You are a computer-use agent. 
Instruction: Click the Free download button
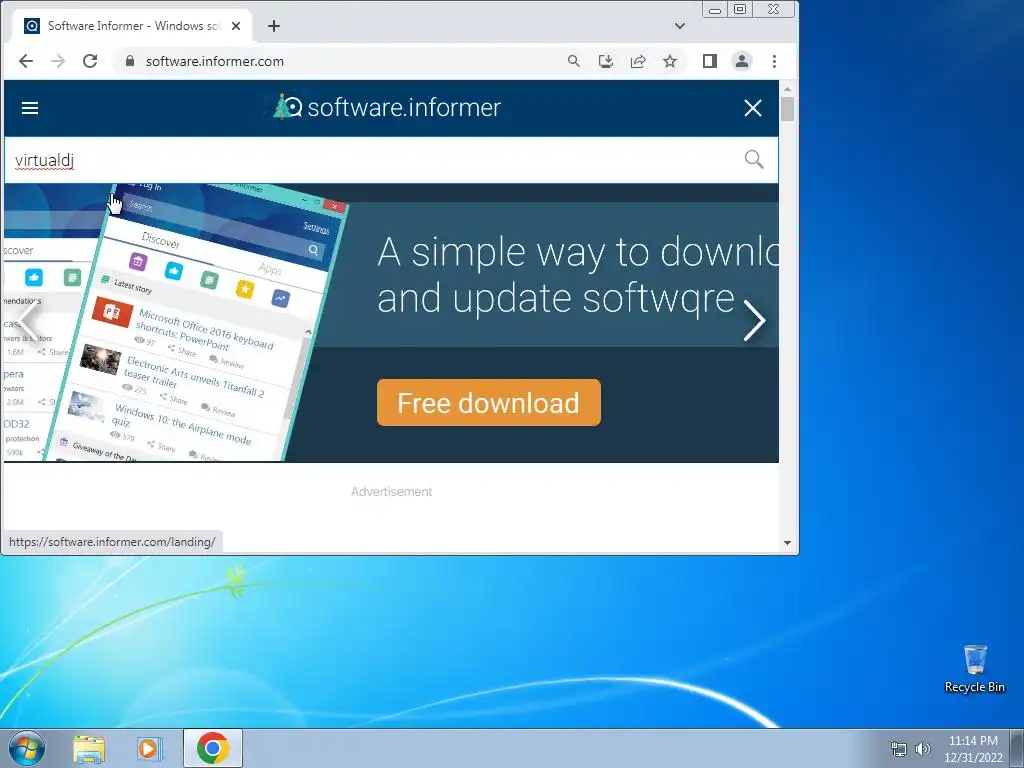point(488,402)
